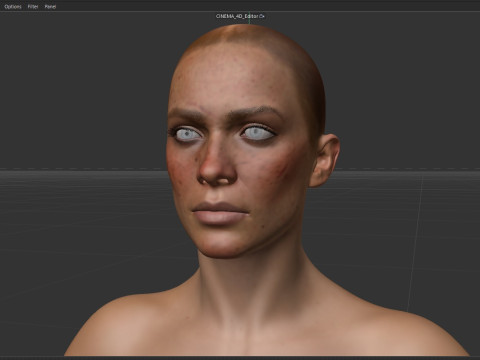The width and height of the screenshot is (480, 360).
Task: Open the Options menu
Action: click(13, 7)
